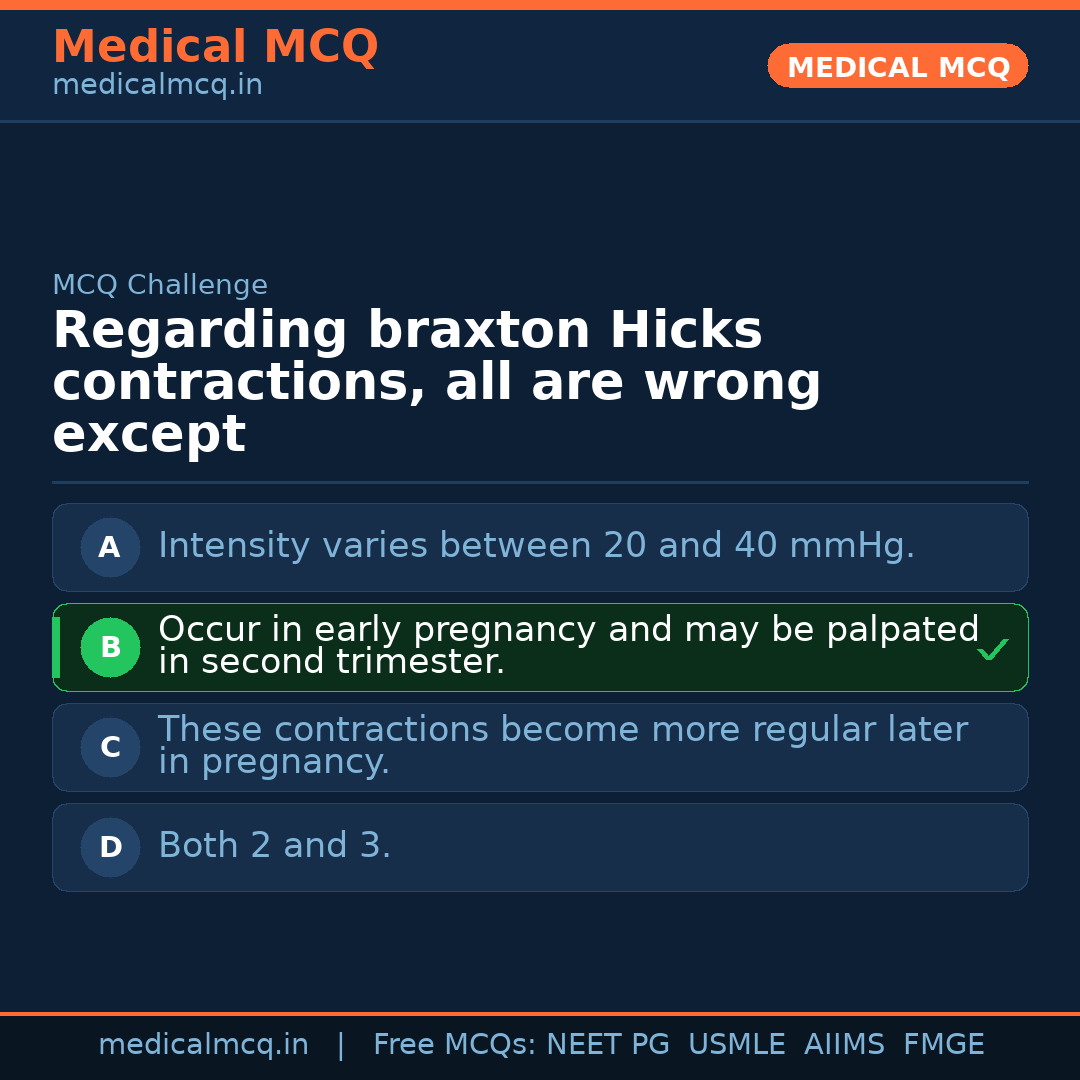Click the Braxton Hicks question heading
Screen dimensions: 1080x1080
(x=436, y=382)
